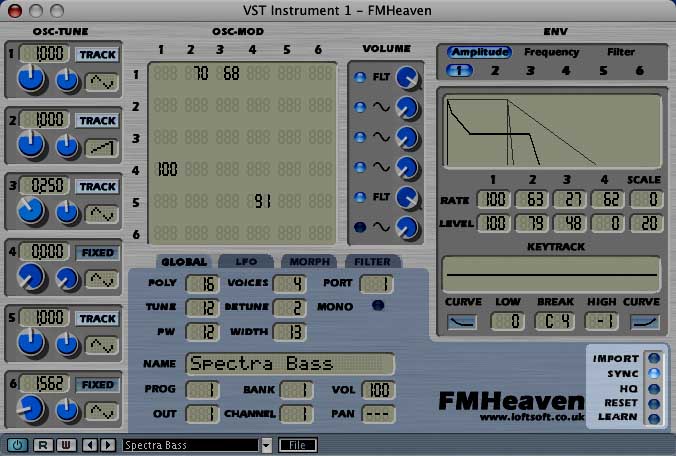Screen dimensions: 676x456
Task: Select the GLOBAL tab
Action: [184, 261]
